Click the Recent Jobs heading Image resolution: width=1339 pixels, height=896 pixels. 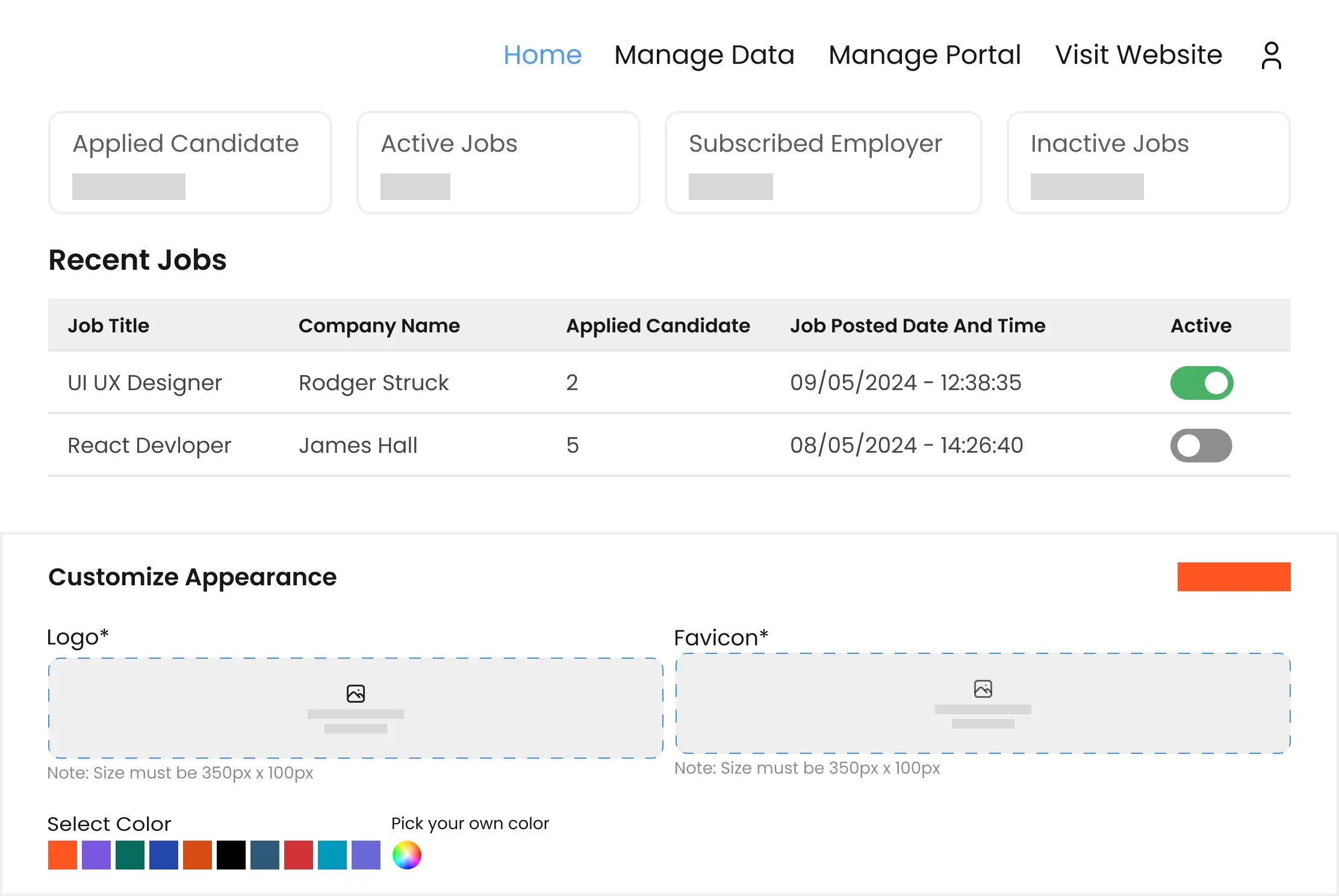[137, 260]
